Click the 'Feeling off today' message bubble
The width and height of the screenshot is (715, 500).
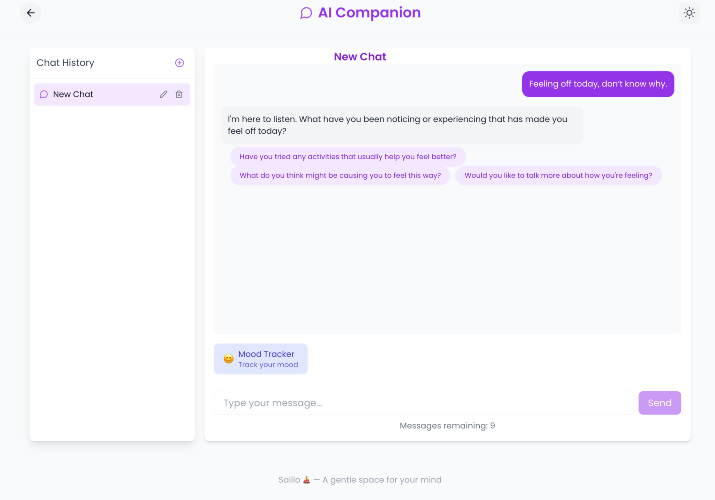pyautogui.click(x=598, y=84)
